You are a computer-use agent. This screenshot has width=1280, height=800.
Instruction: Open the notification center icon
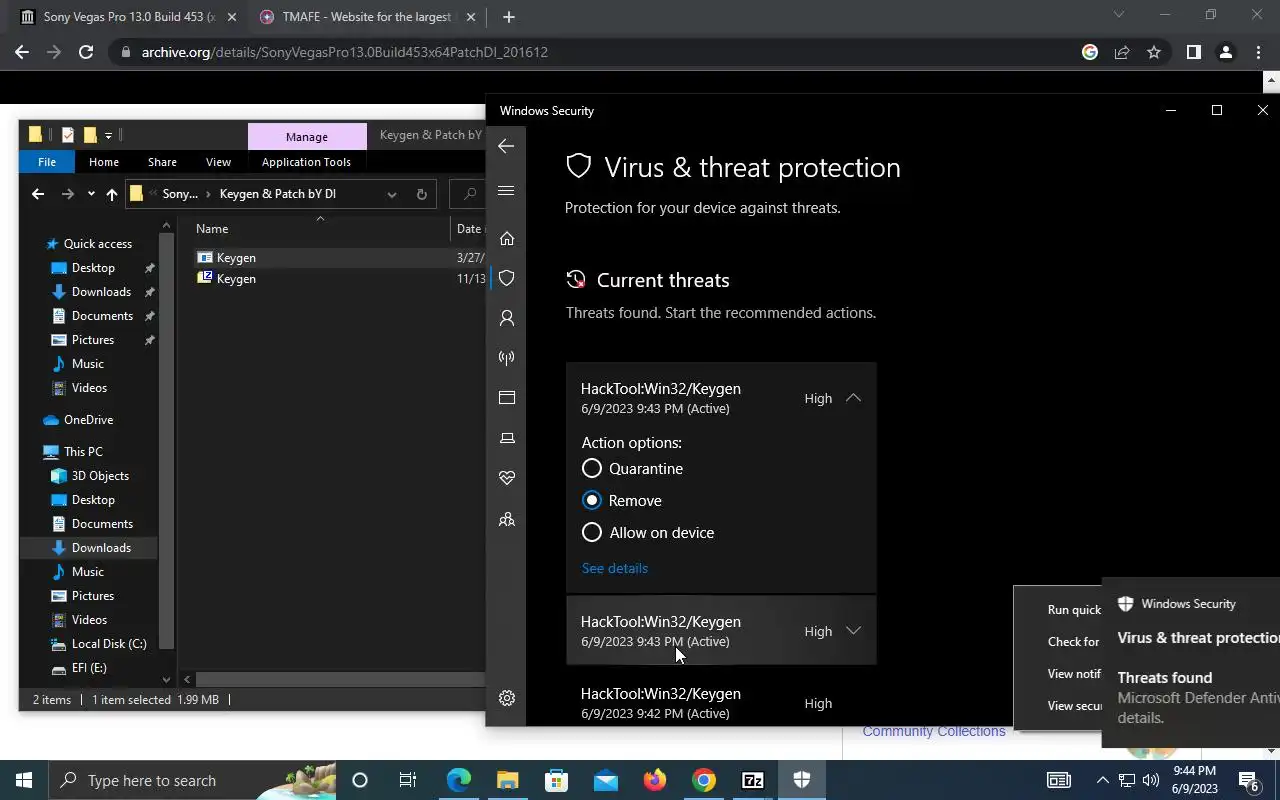point(1248,780)
